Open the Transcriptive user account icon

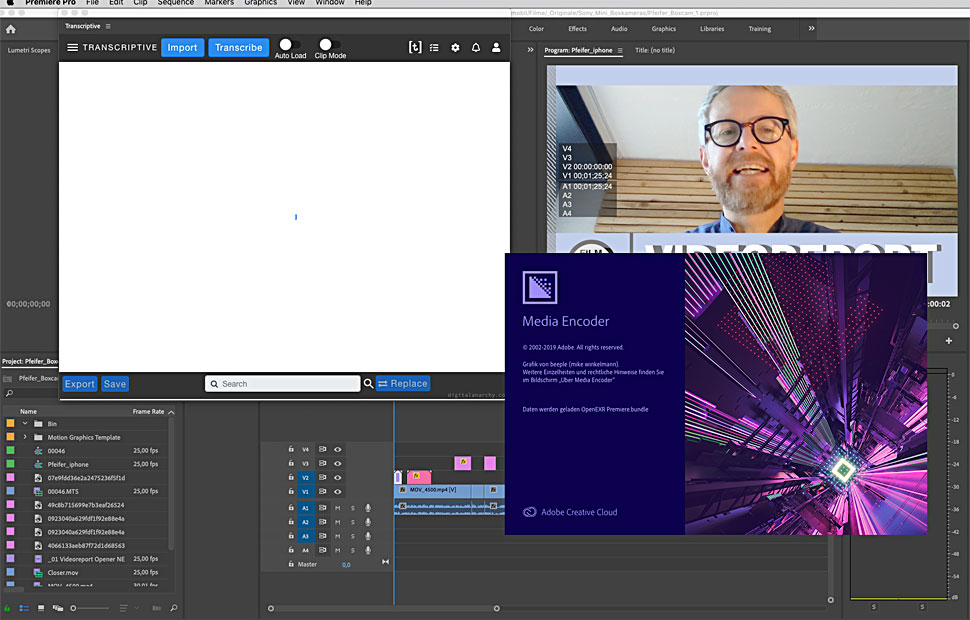tap(496, 48)
